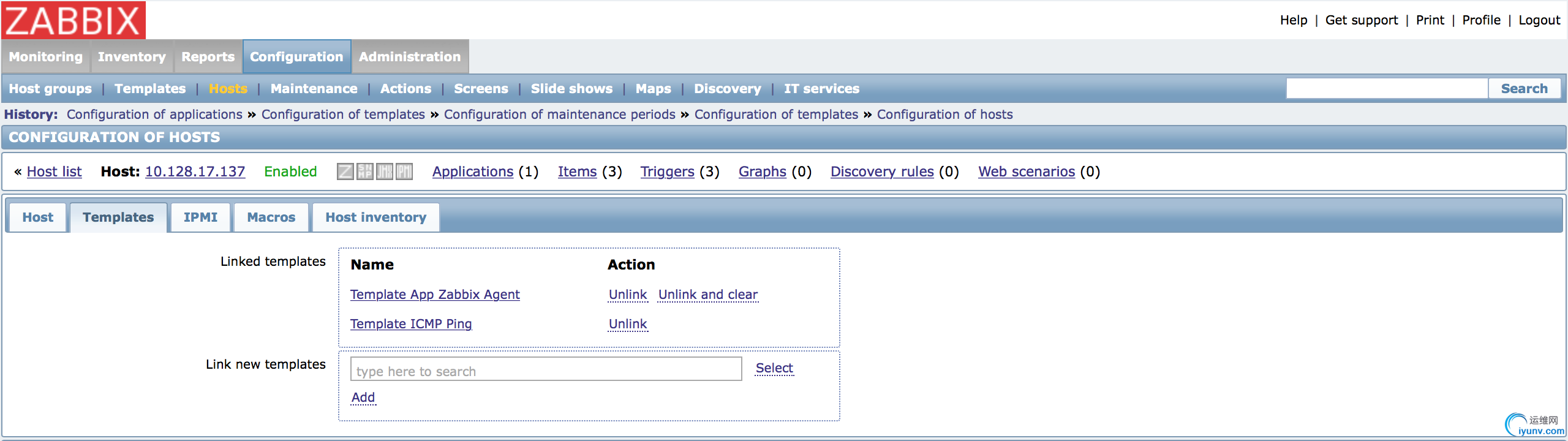Click the Zabbix agent availability icon

345,171
